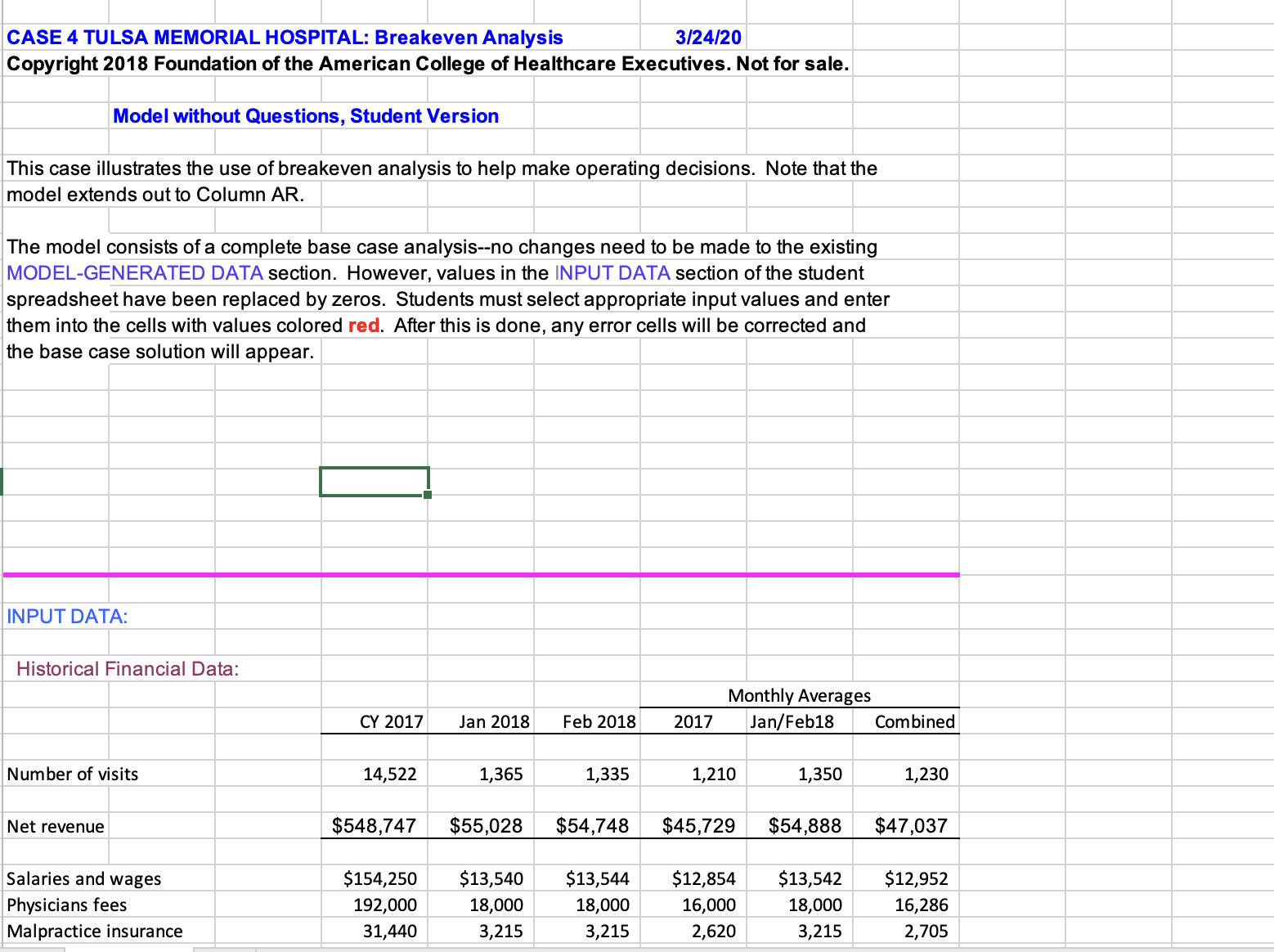This screenshot has width=1274, height=952.
Task: Select the Monthly Averages header cell
Action: [x=799, y=695]
